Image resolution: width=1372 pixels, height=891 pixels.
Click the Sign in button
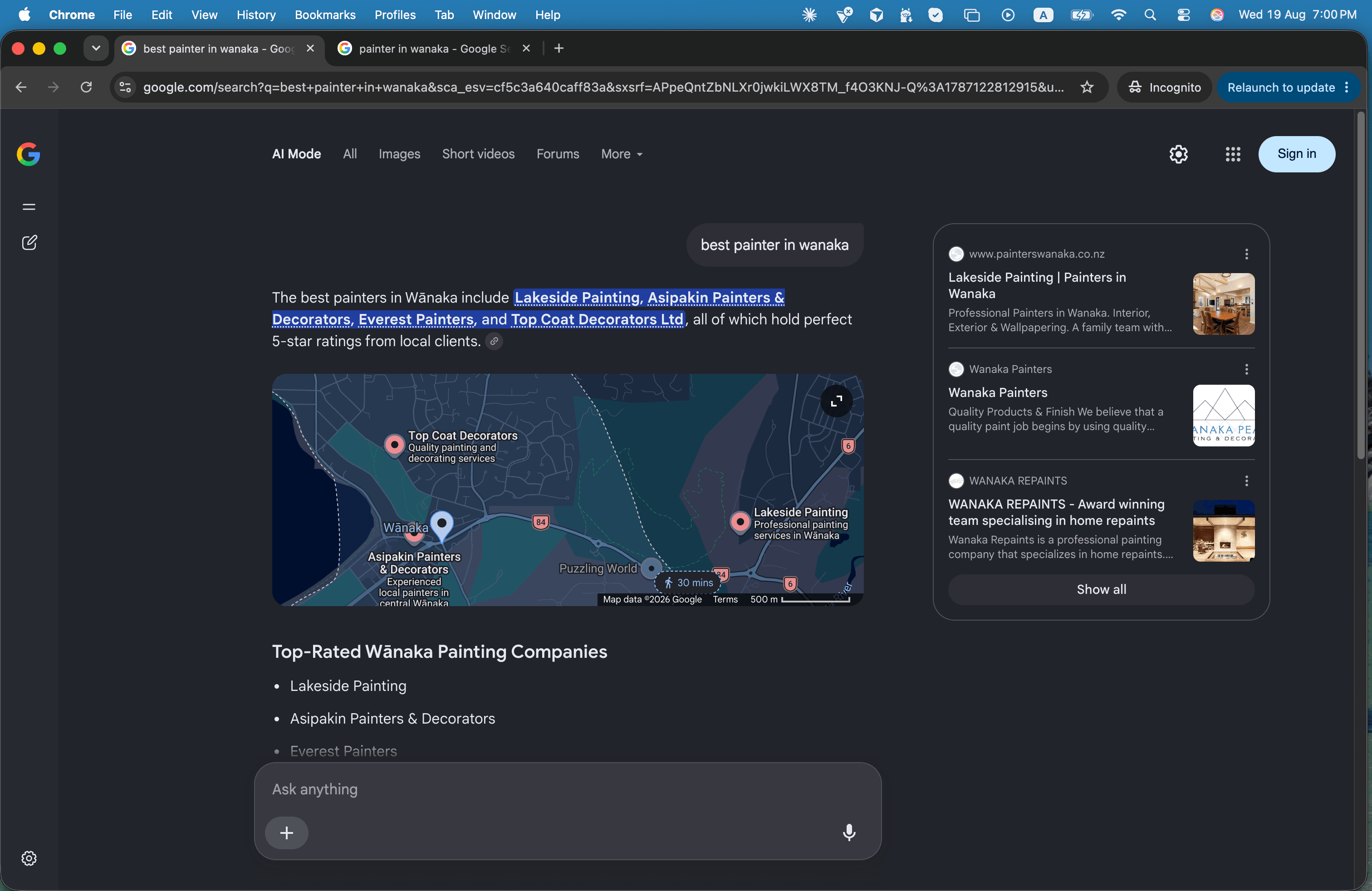1297,154
